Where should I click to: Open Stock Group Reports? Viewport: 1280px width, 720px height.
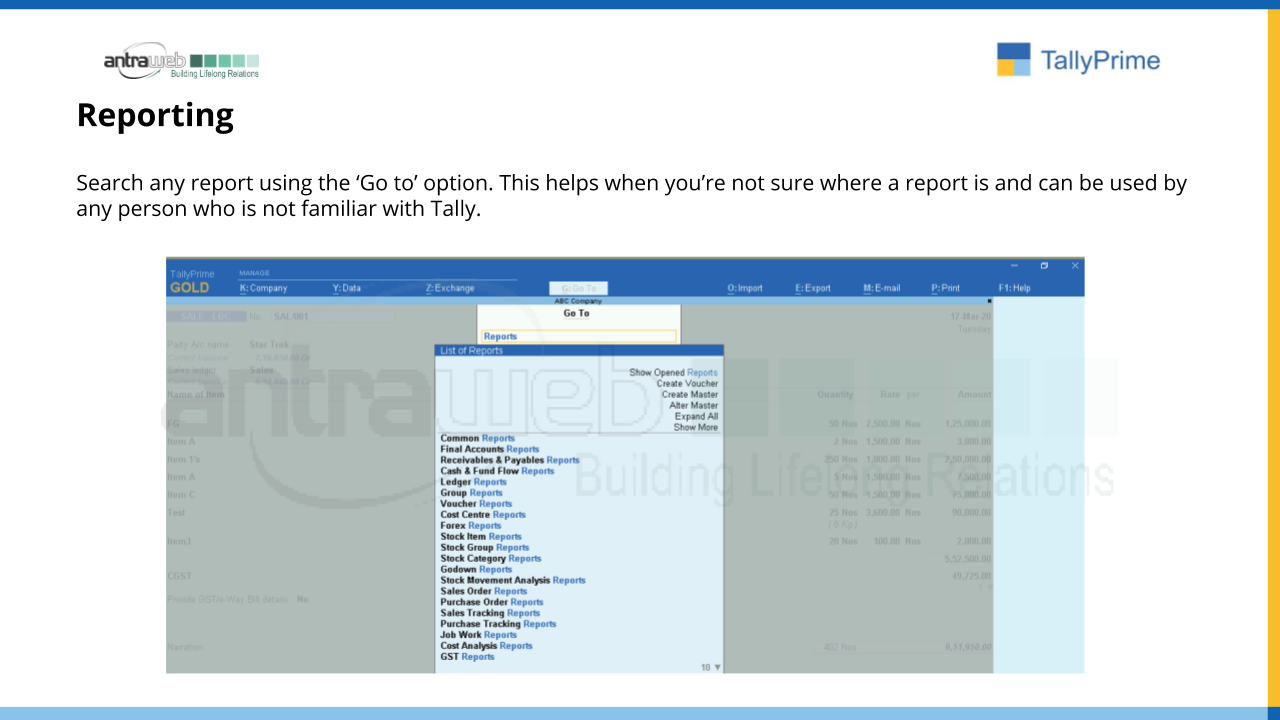click(x=485, y=548)
